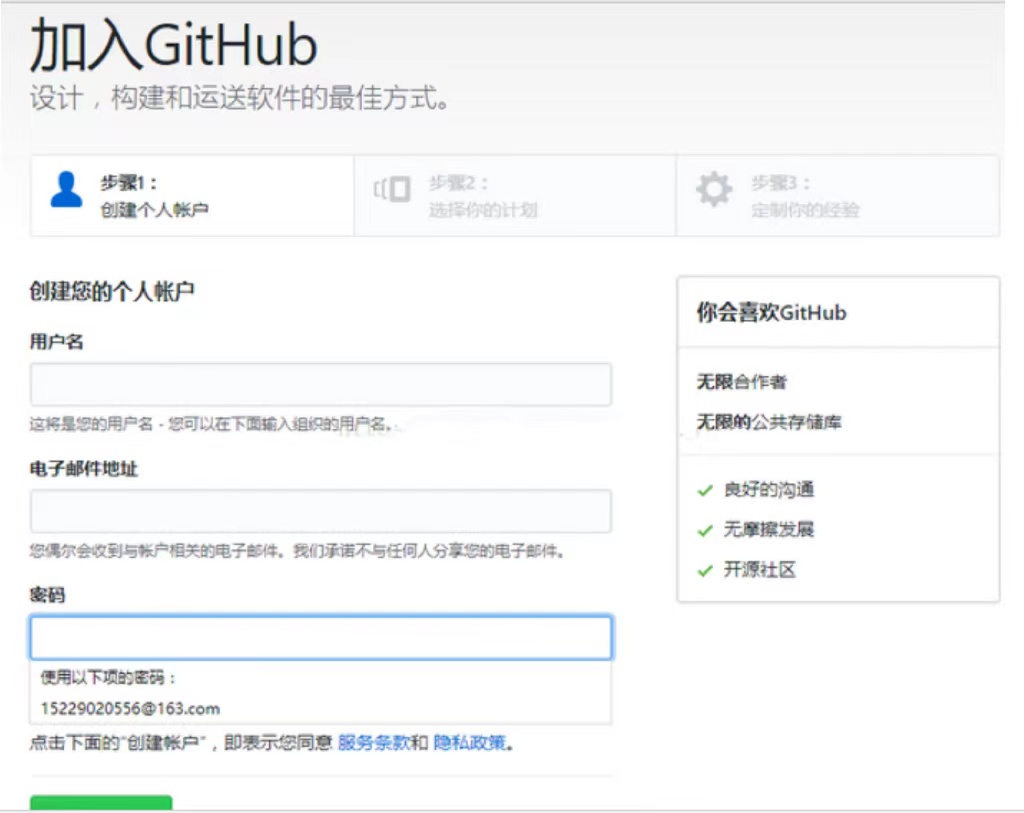Image resolution: width=1024 pixels, height=813 pixels.
Task: Click the 电子邮件地址 field label
Action: point(84,468)
